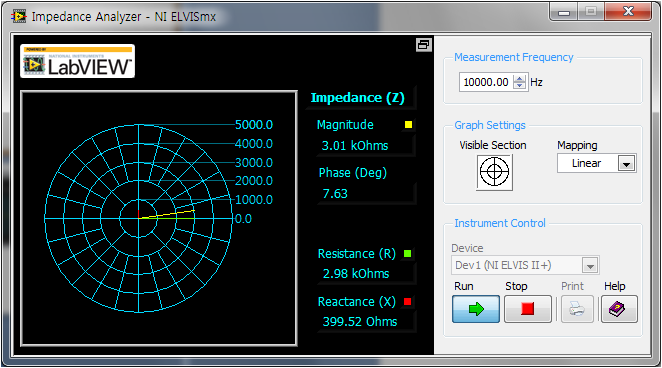This screenshot has height=368, width=662.
Task: Click the Impedance (Z) heading
Action: pos(358,97)
